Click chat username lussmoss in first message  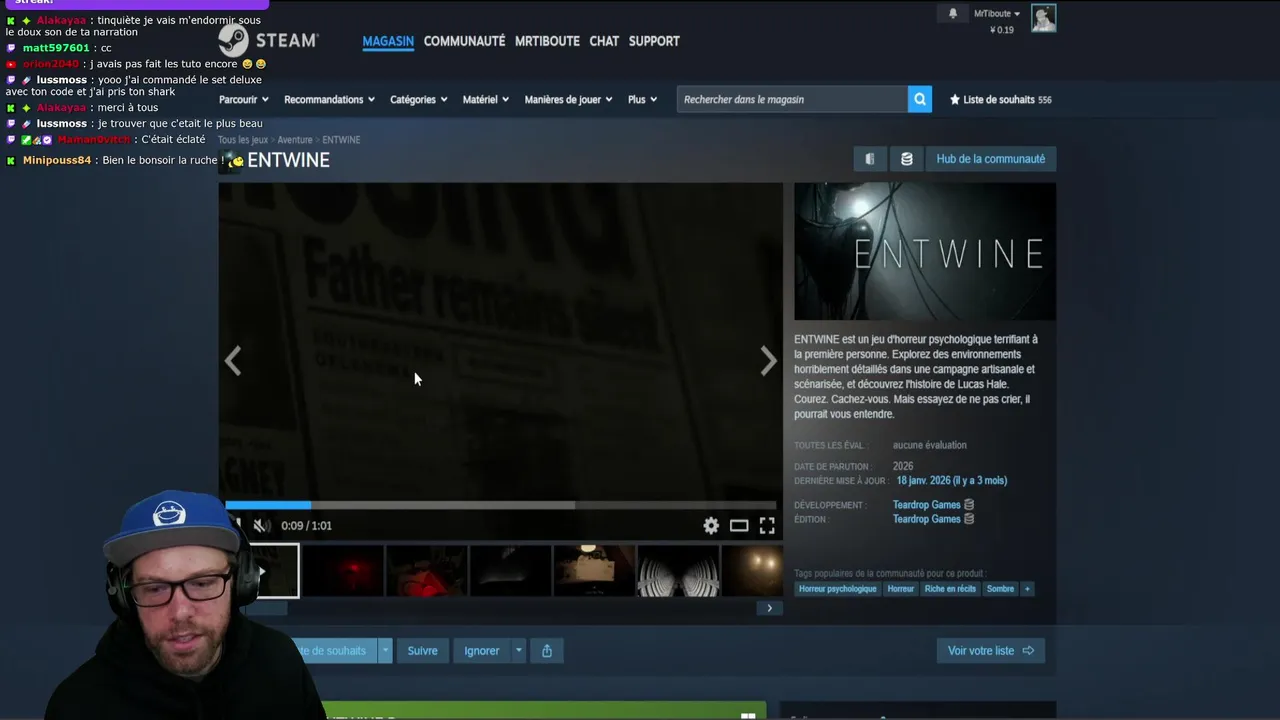coord(62,80)
